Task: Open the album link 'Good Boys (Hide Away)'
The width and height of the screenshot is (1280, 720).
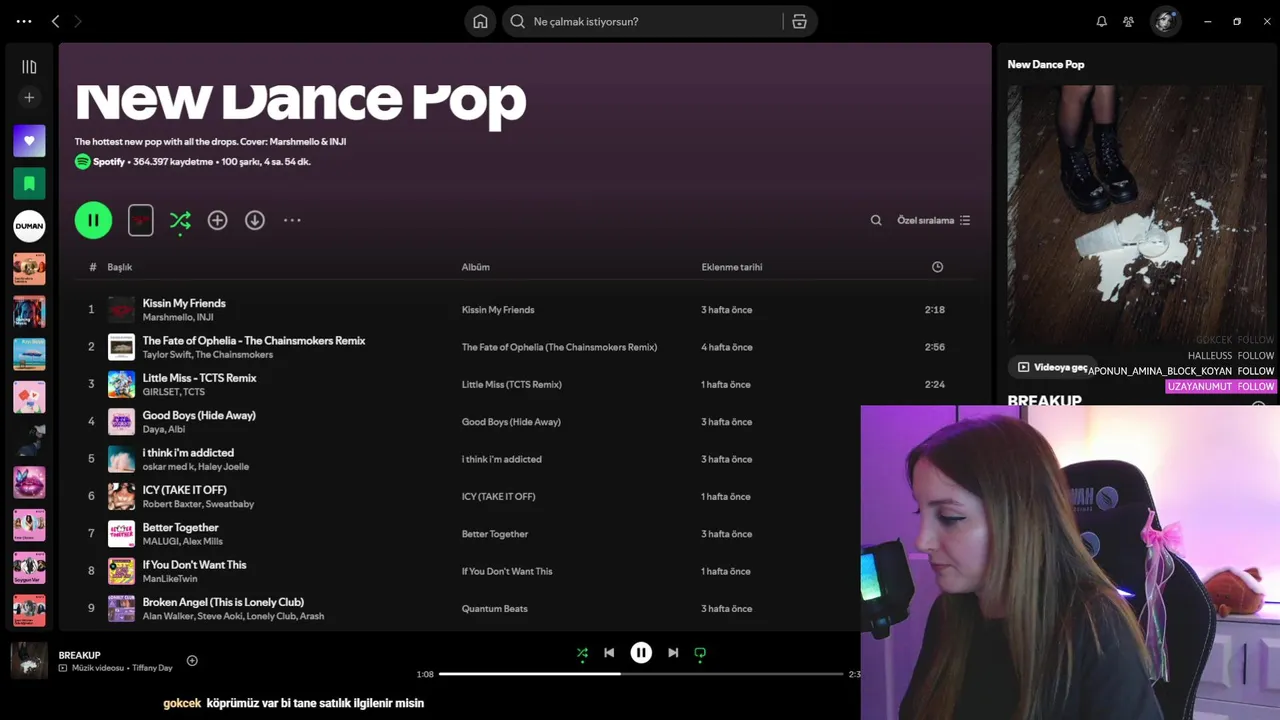Action: click(511, 422)
